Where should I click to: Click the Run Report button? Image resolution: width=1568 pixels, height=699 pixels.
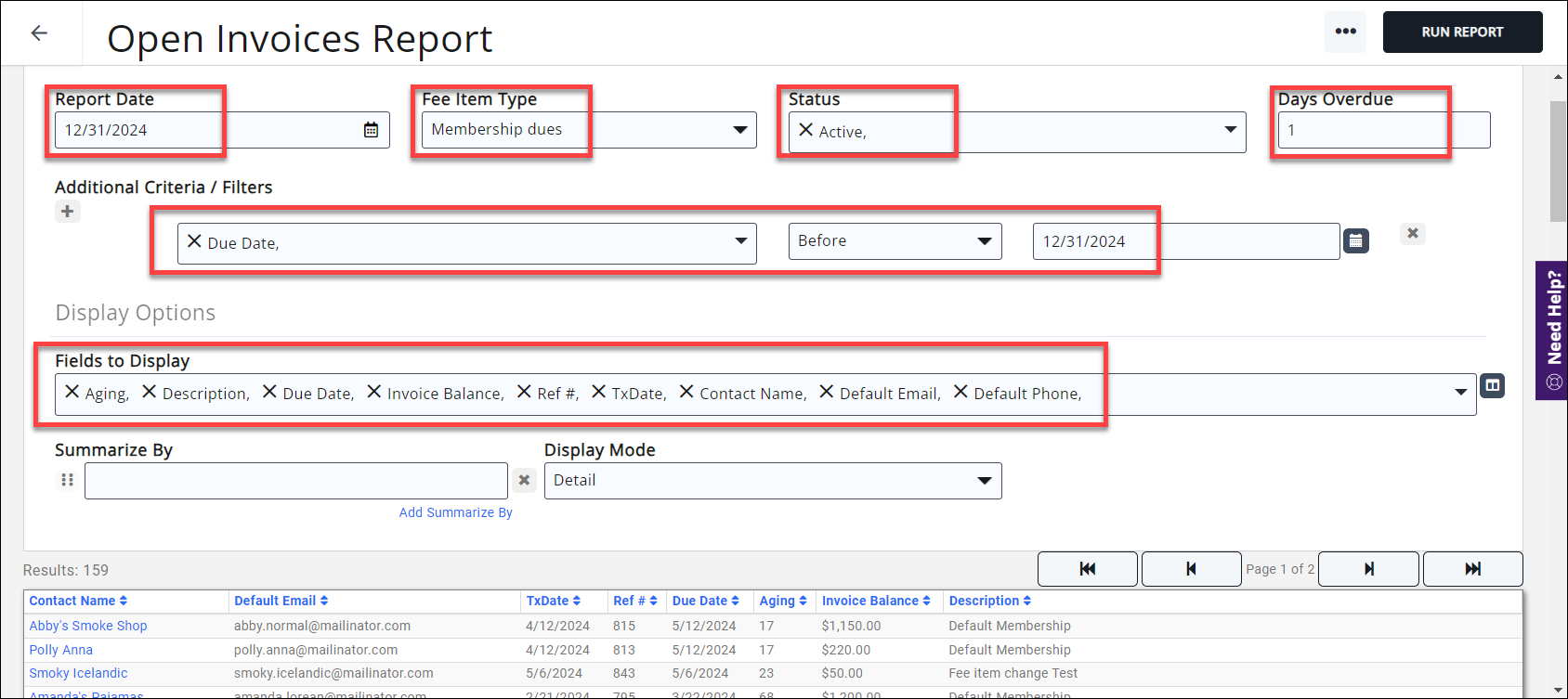pyautogui.click(x=1462, y=32)
